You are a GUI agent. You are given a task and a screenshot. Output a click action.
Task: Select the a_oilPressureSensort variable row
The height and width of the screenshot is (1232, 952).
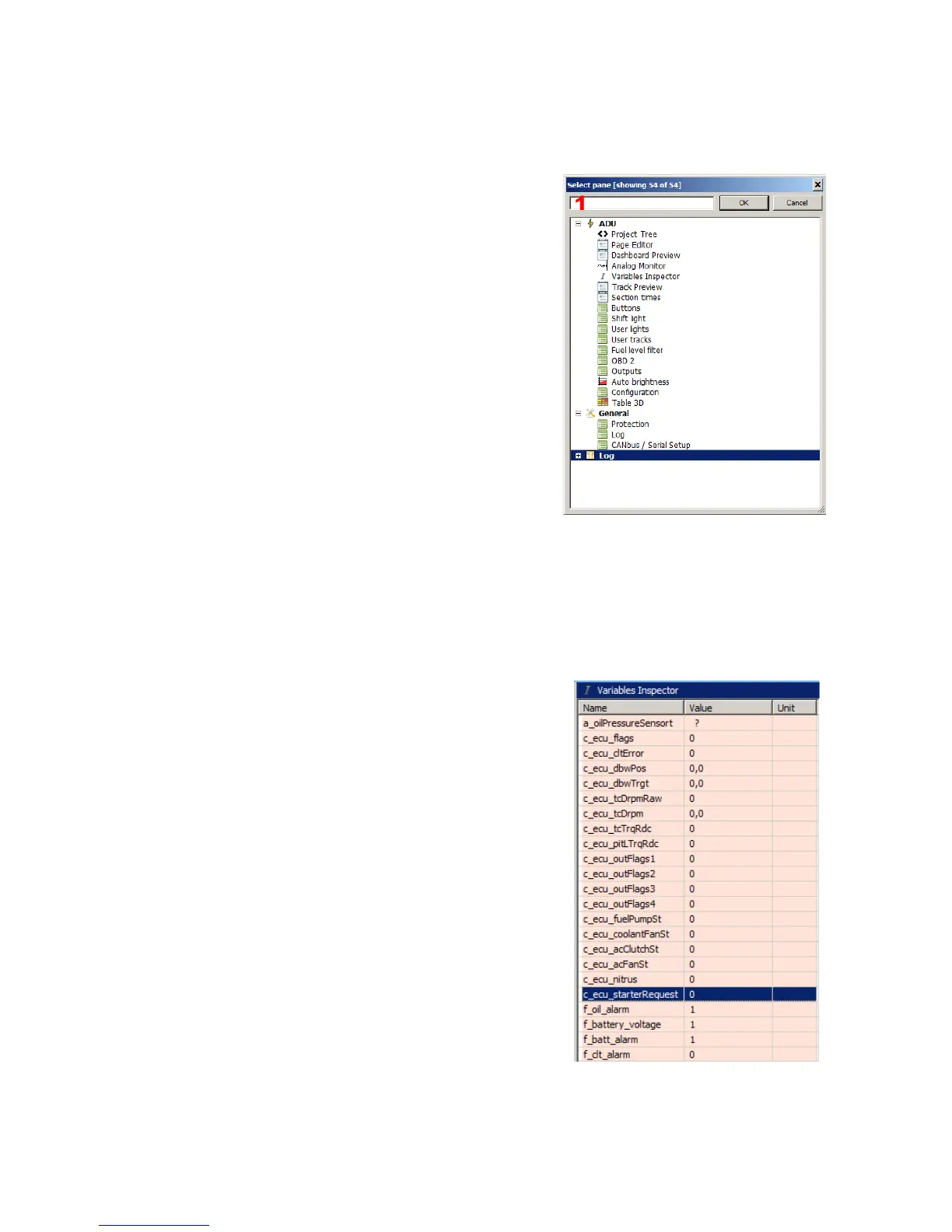pyautogui.click(x=698, y=723)
